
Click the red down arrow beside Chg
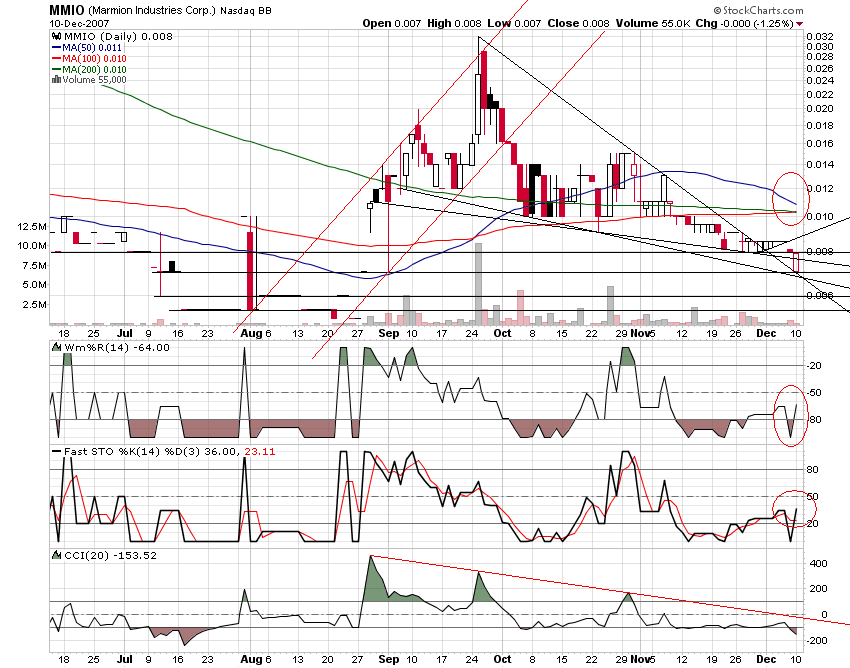coord(800,24)
